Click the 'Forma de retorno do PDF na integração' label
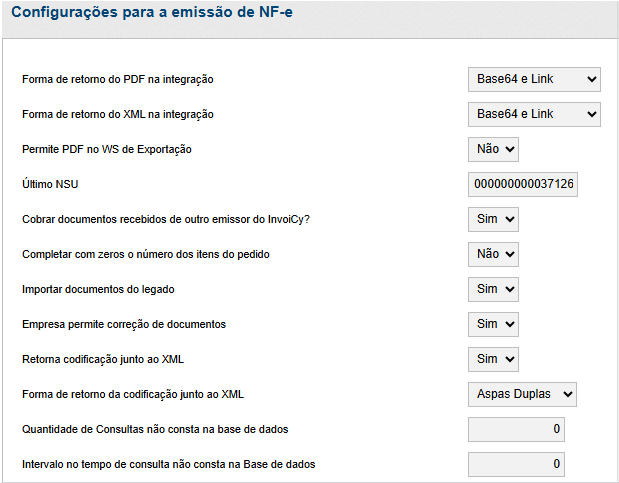Viewport: 619px width, 483px height. pos(118,79)
